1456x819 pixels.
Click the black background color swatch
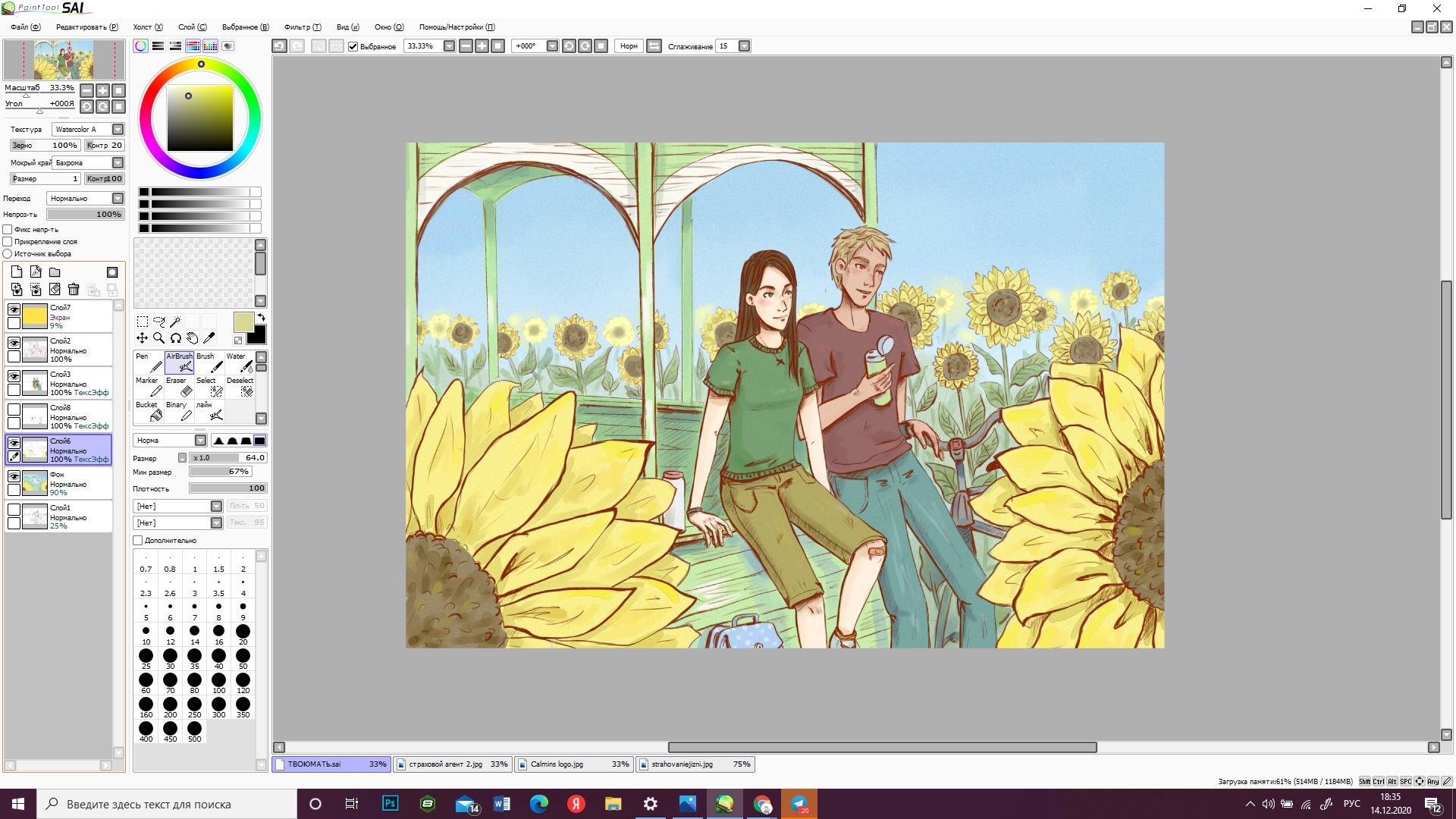point(259,336)
